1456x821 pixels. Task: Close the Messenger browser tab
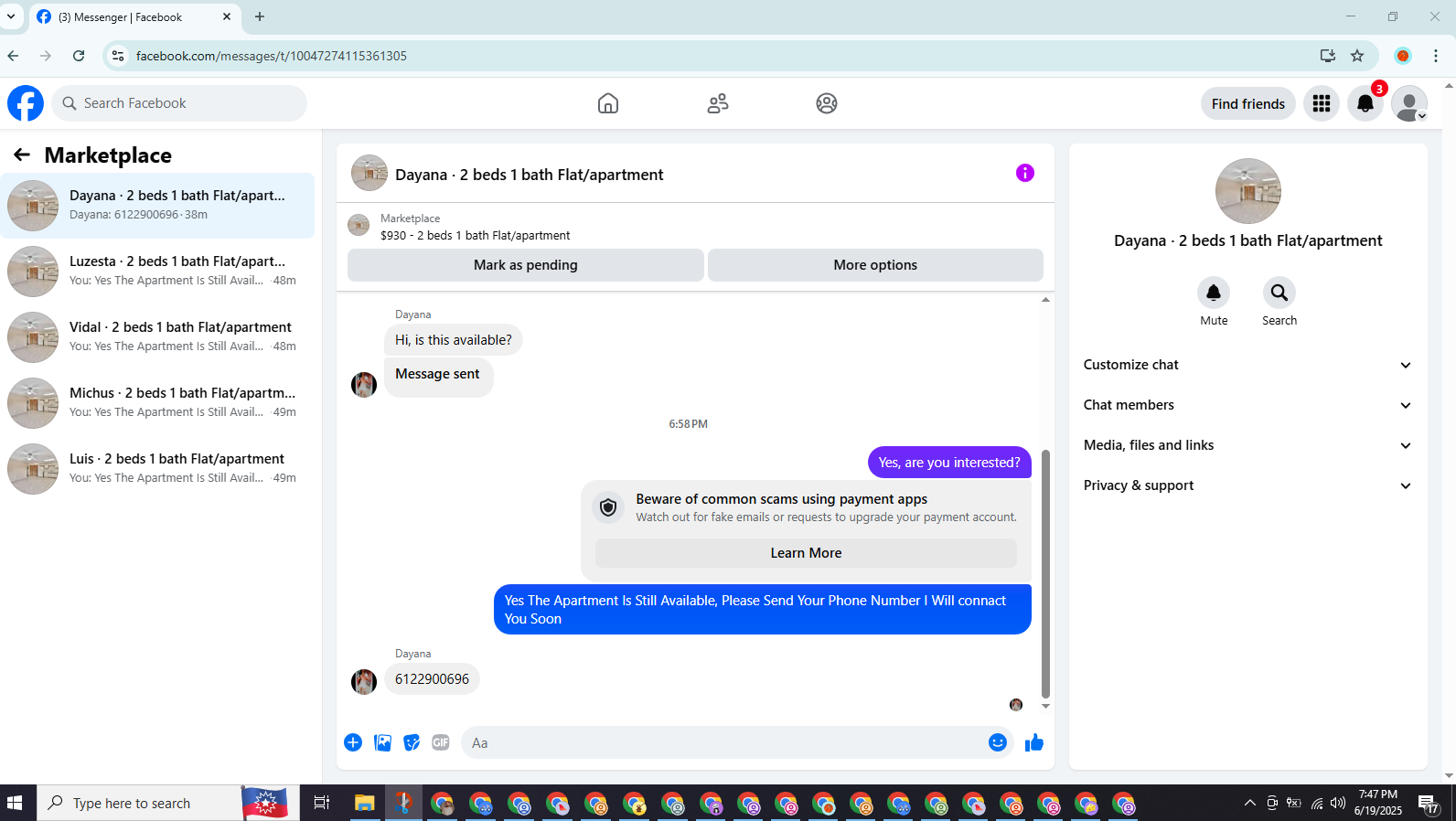point(227,16)
